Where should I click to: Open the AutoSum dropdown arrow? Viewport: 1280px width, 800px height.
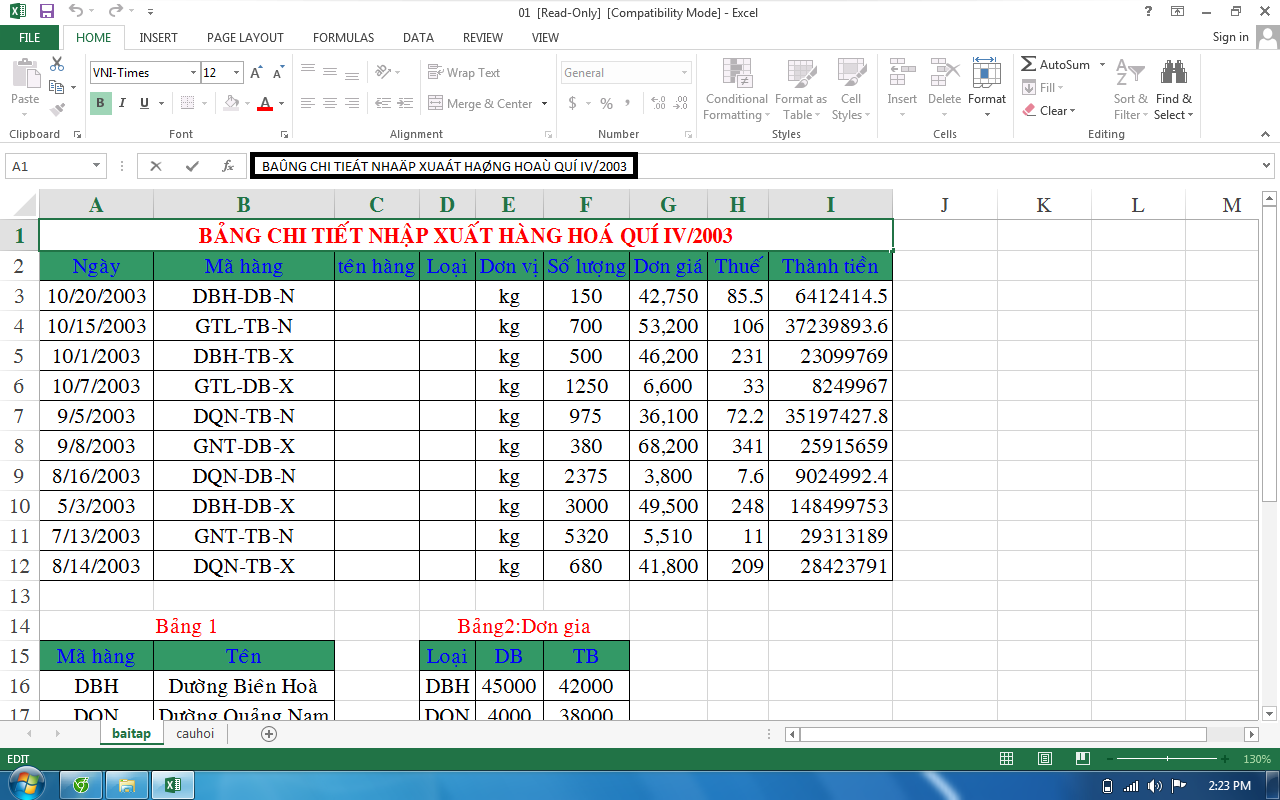tap(1102, 65)
